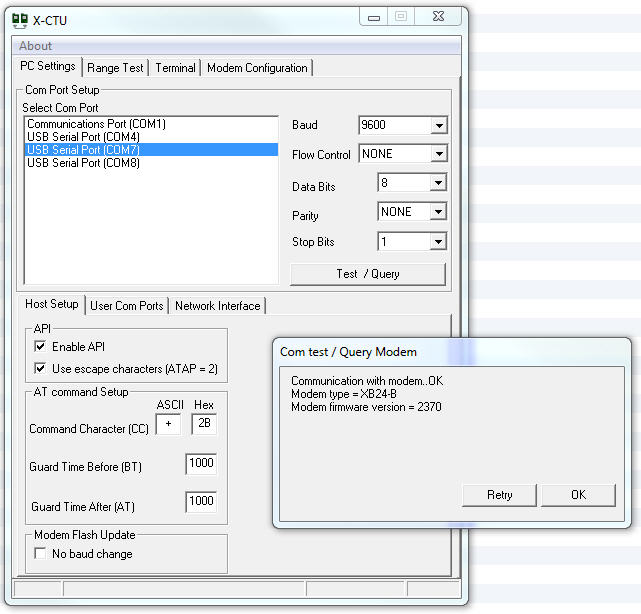Expand the Baud rate dropdown
This screenshot has width=641, height=614.
pyautogui.click(x=438, y=126)
